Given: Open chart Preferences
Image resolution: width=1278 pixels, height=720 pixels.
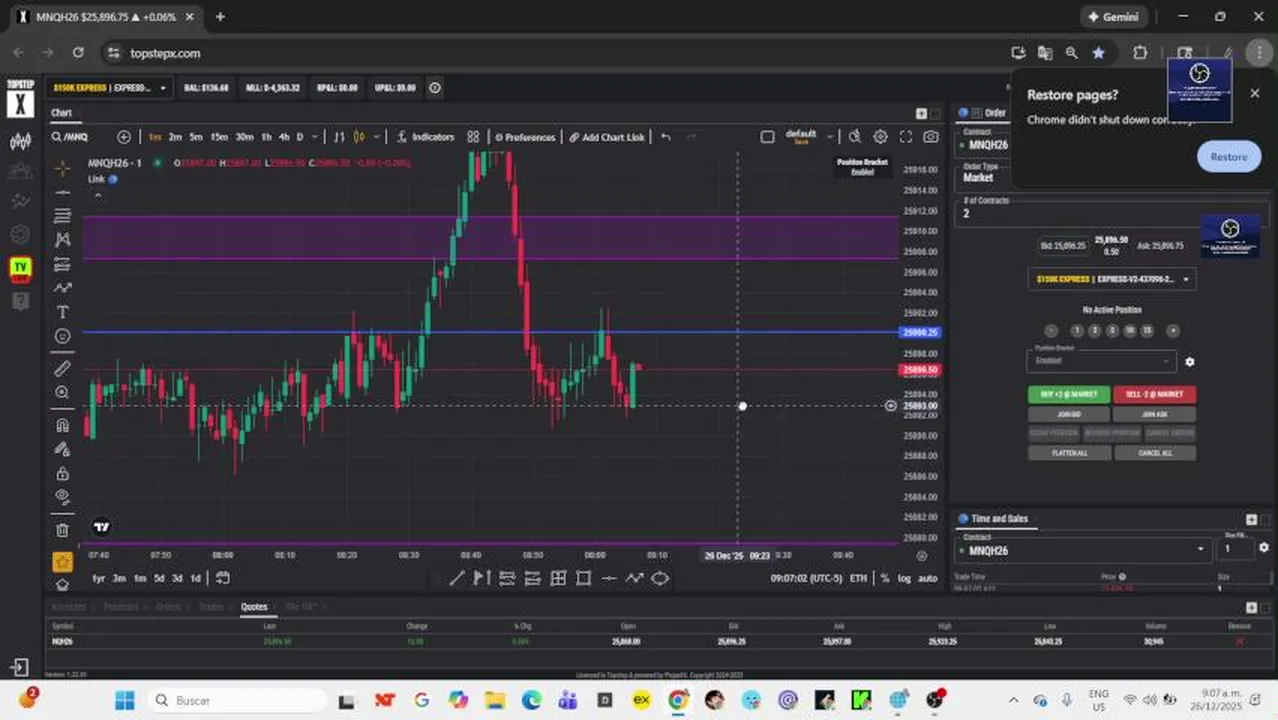Looking at the screenshot, I should (525, 137).
